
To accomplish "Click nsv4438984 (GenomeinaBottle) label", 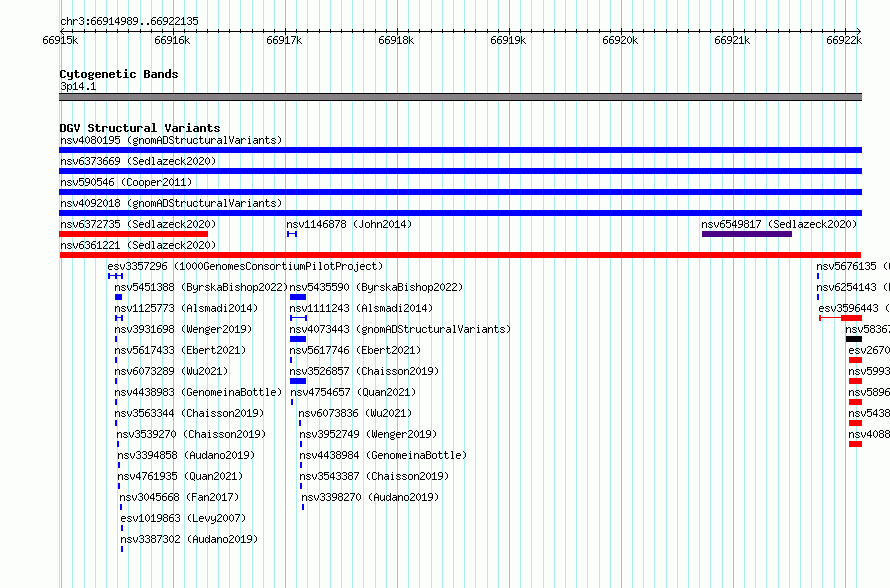I will [383, 455].
